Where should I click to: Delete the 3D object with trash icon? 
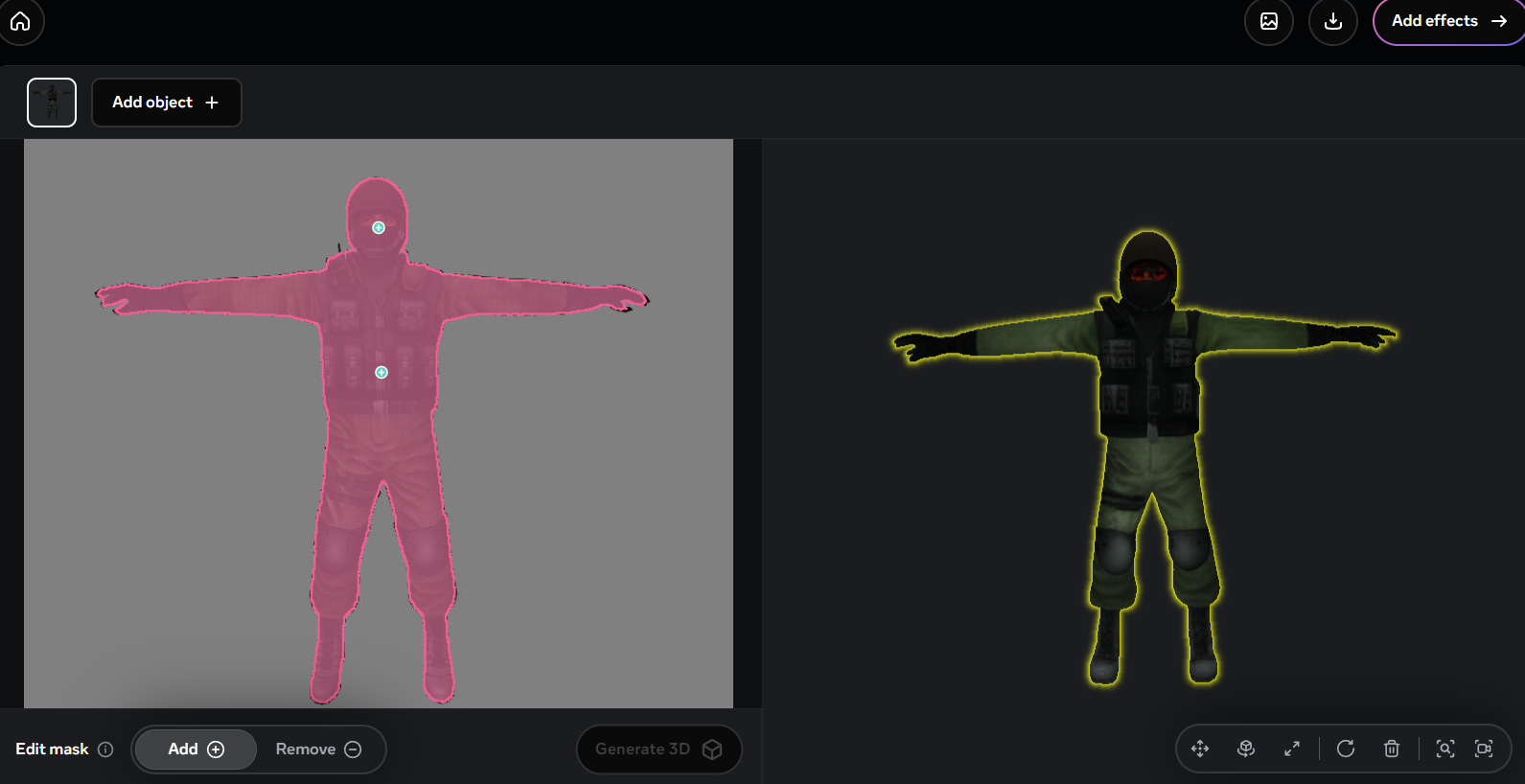(x=1392, y=749)
